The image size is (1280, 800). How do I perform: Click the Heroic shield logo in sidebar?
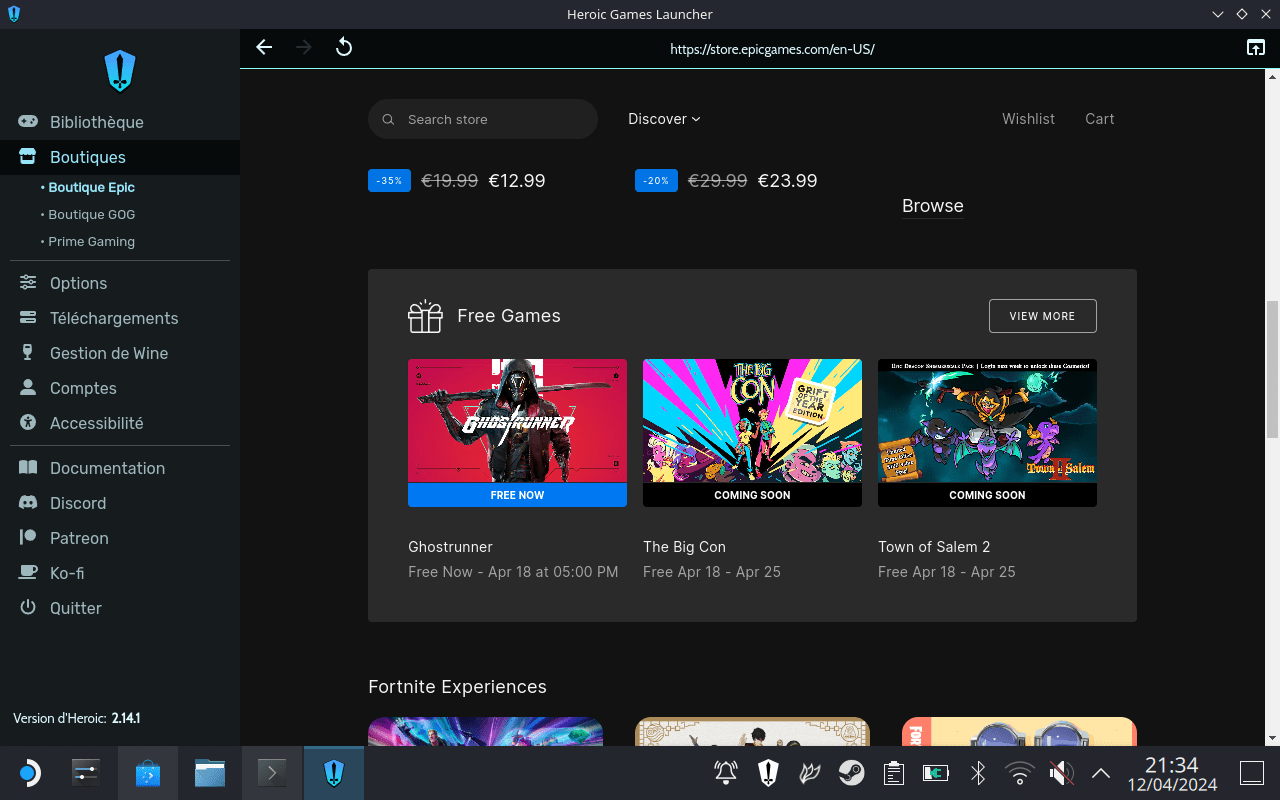[120, 71]
